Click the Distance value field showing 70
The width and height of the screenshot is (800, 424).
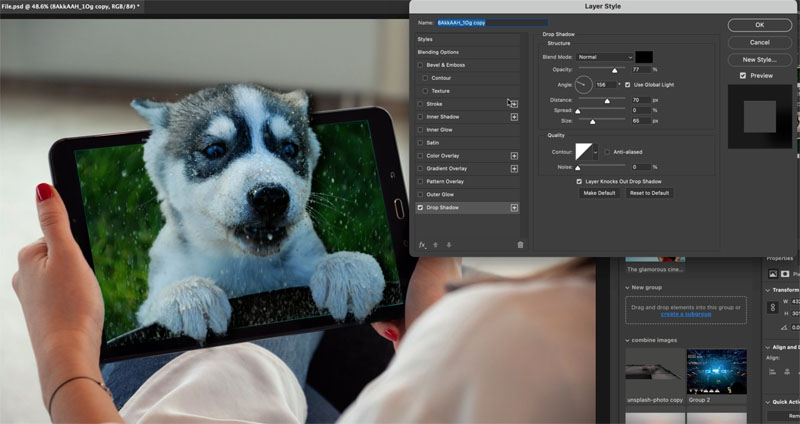click(x=641, y=100)
